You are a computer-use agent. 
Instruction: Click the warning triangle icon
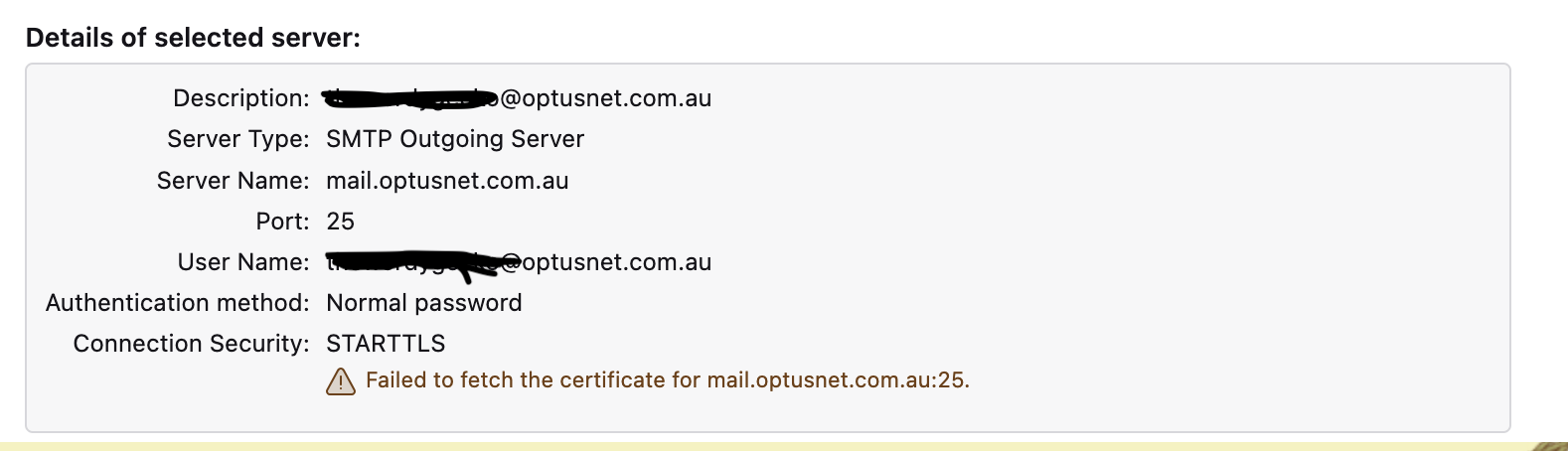point(340,380)
